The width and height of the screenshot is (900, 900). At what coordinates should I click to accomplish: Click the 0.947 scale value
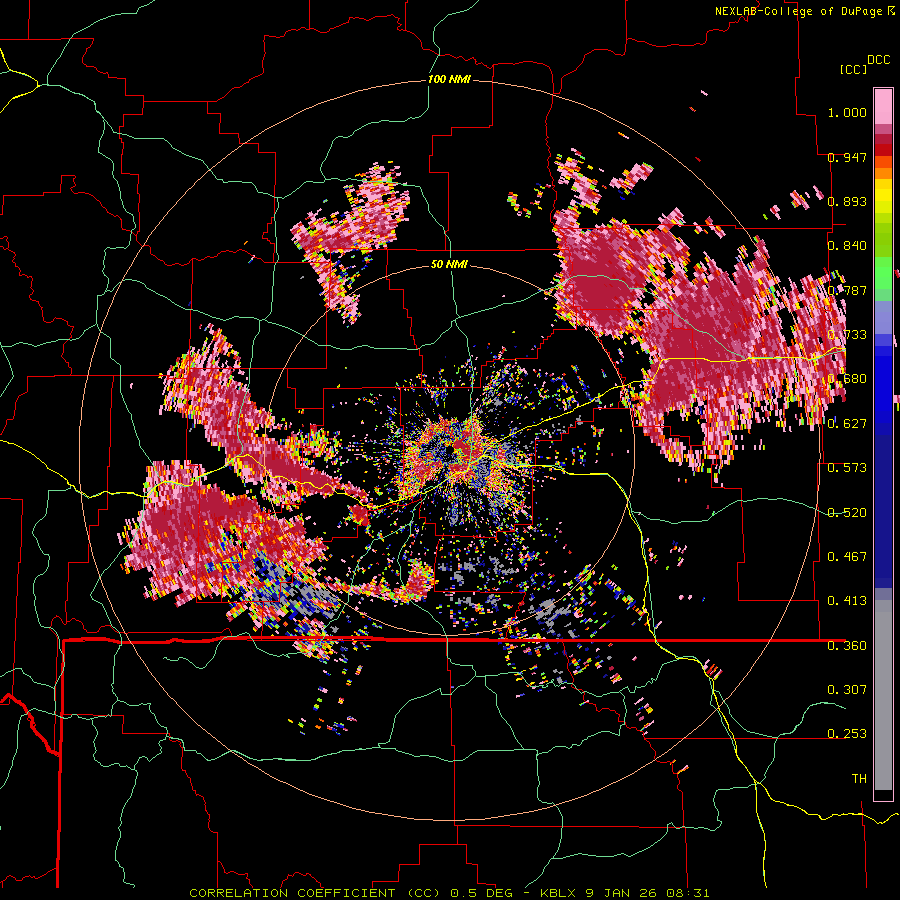[x=847, y=157]
